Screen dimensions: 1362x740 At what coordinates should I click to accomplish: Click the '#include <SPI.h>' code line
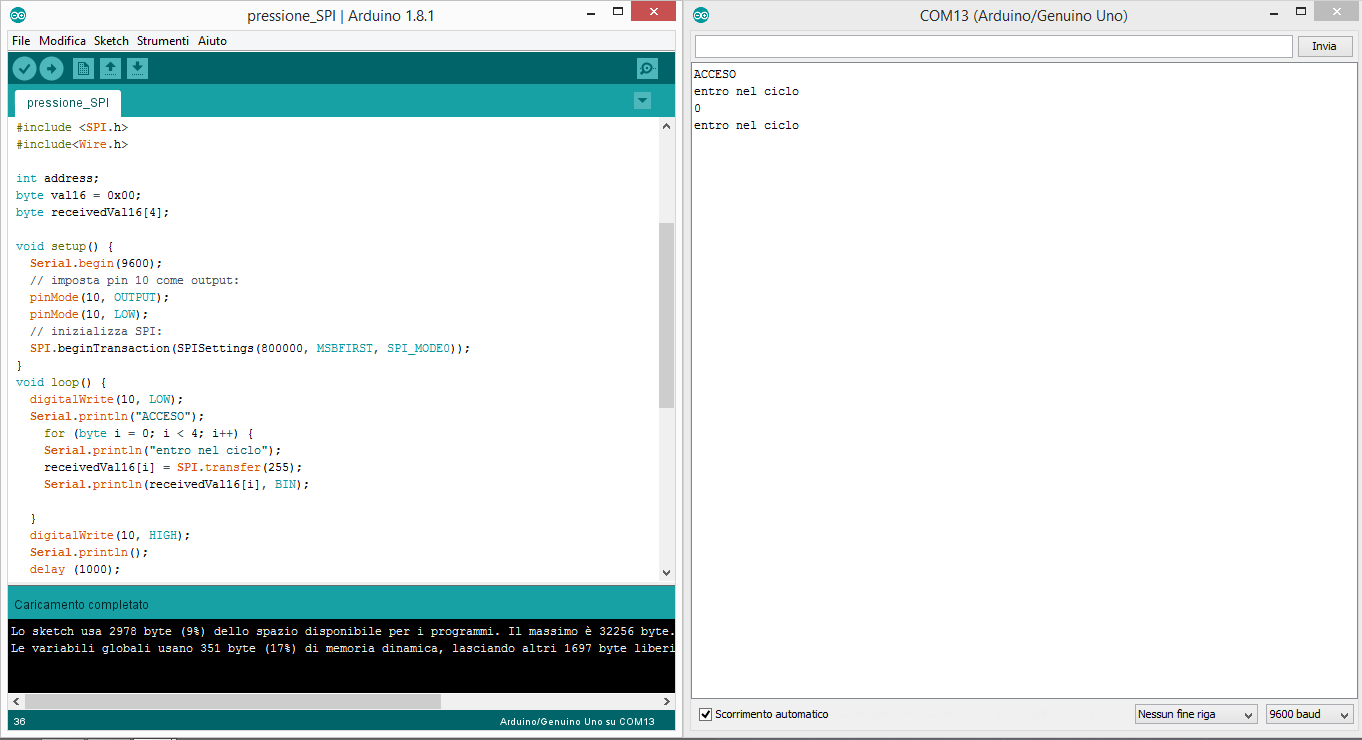[x=72, y=127]
